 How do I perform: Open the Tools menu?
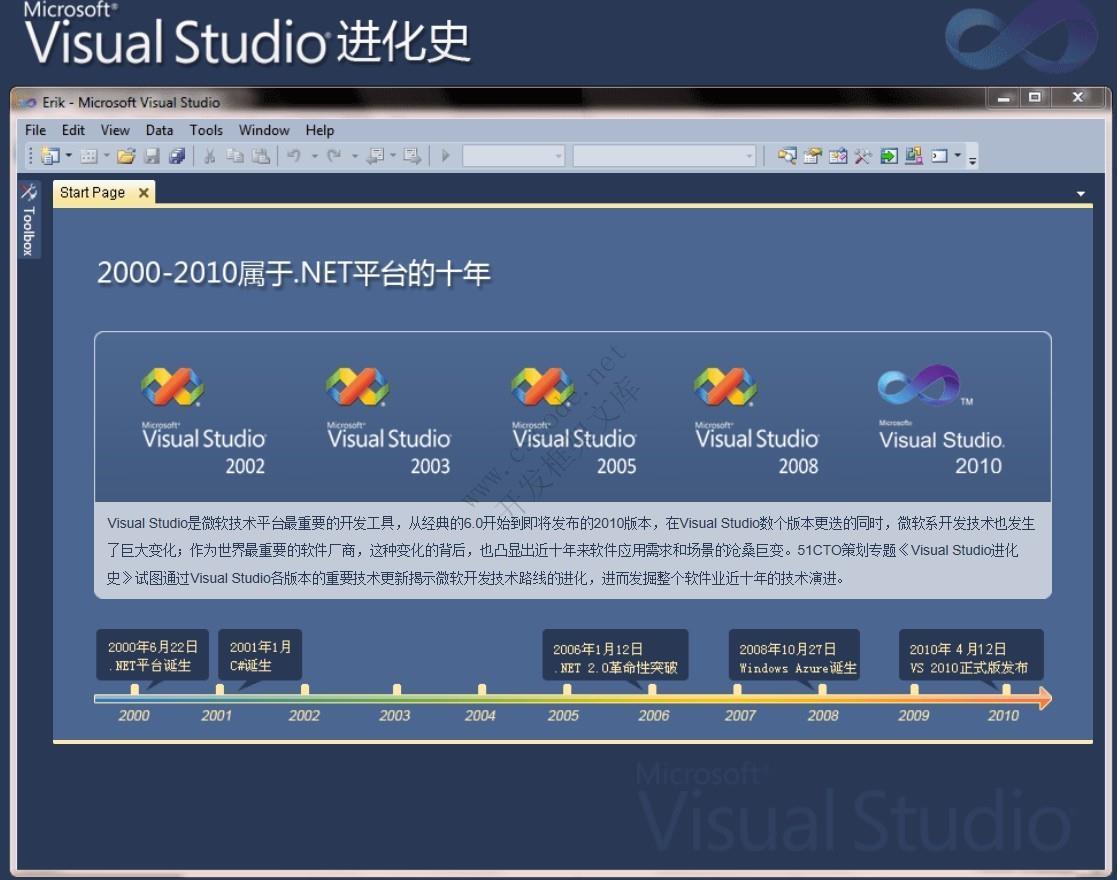(x=206, y=130)
